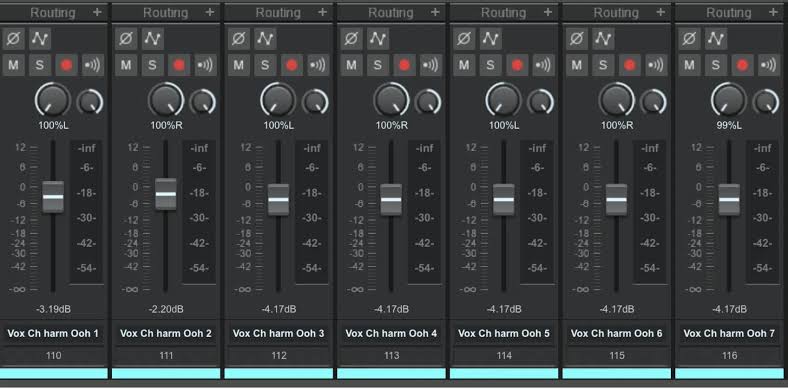Solo Vox Ch harm Ooh 1 track
Screen dimensions: 788x389
coord(40,65)
